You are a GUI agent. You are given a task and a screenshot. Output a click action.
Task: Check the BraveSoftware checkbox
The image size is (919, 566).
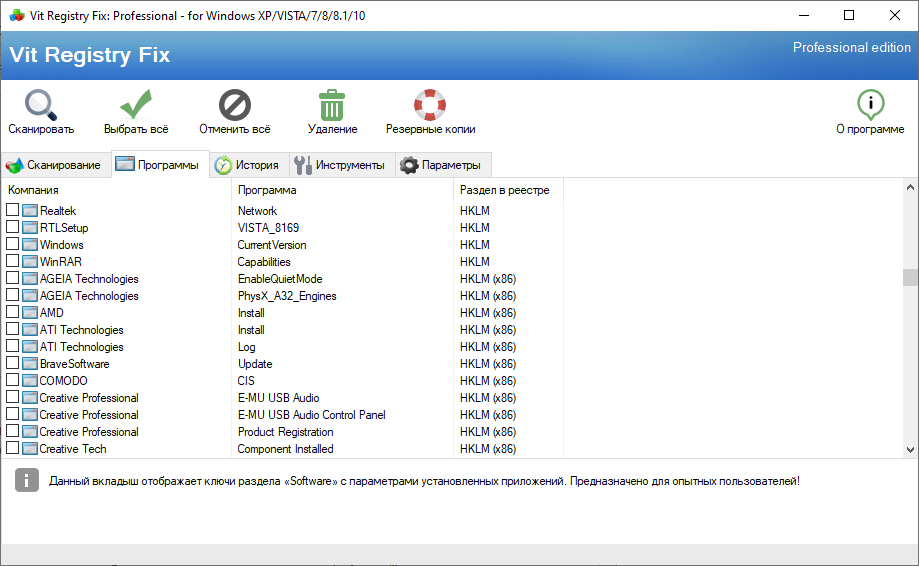[12, 362]
